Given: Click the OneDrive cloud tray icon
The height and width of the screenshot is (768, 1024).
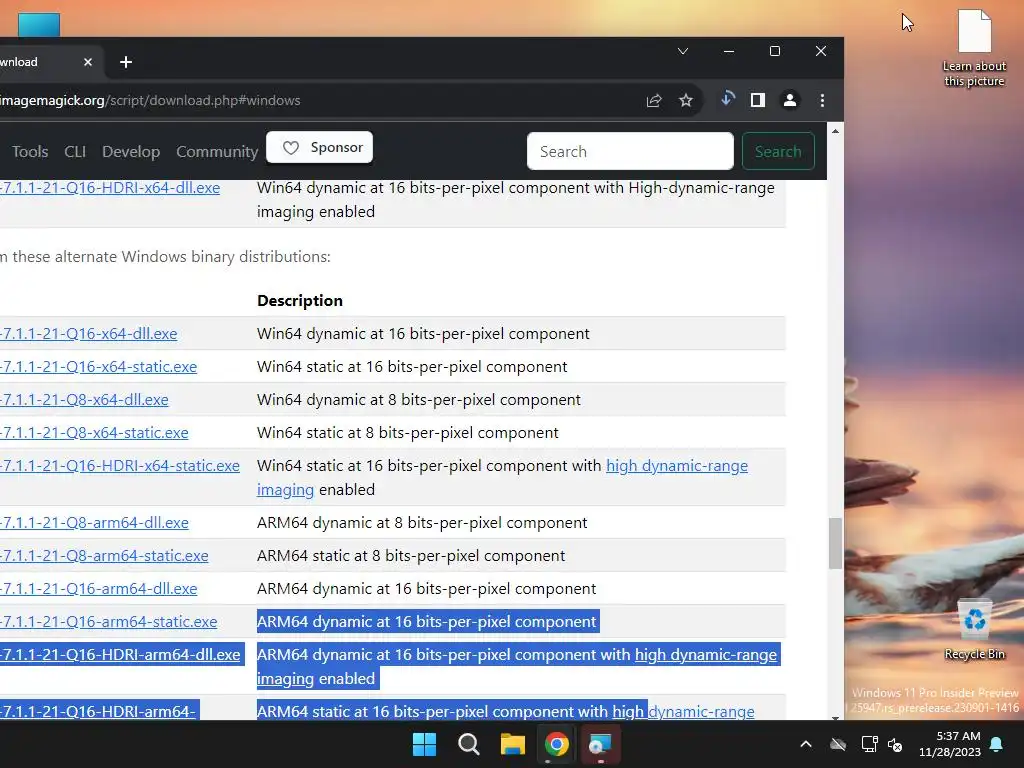Looking at the screenshot, I should pos(838,744).
